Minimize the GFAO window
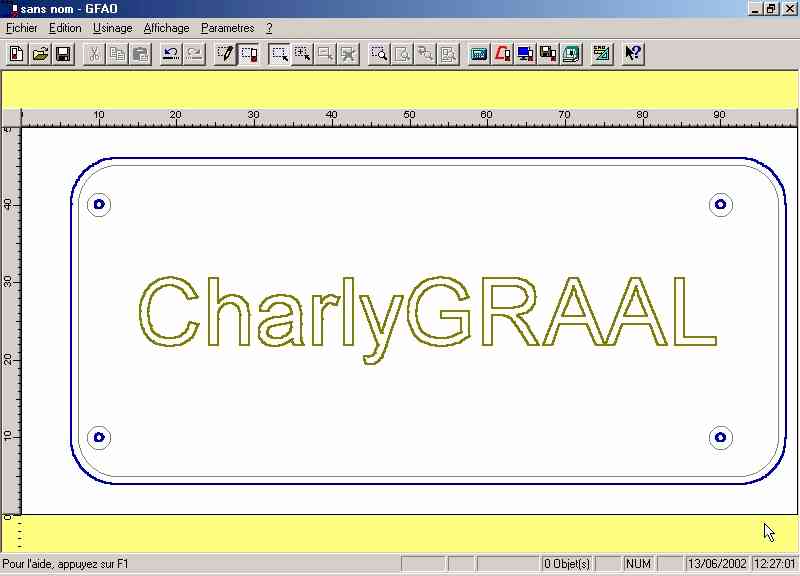 click(x=756, y=9)
